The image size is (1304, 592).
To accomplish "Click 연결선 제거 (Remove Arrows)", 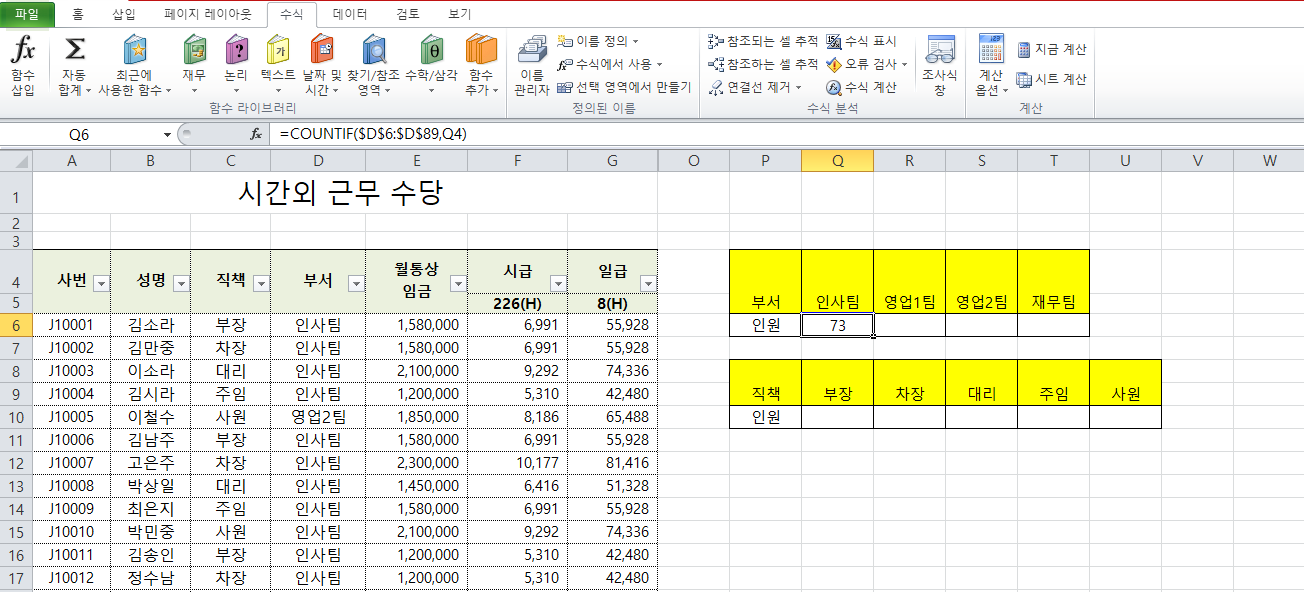I will click(x=755, y=87).
